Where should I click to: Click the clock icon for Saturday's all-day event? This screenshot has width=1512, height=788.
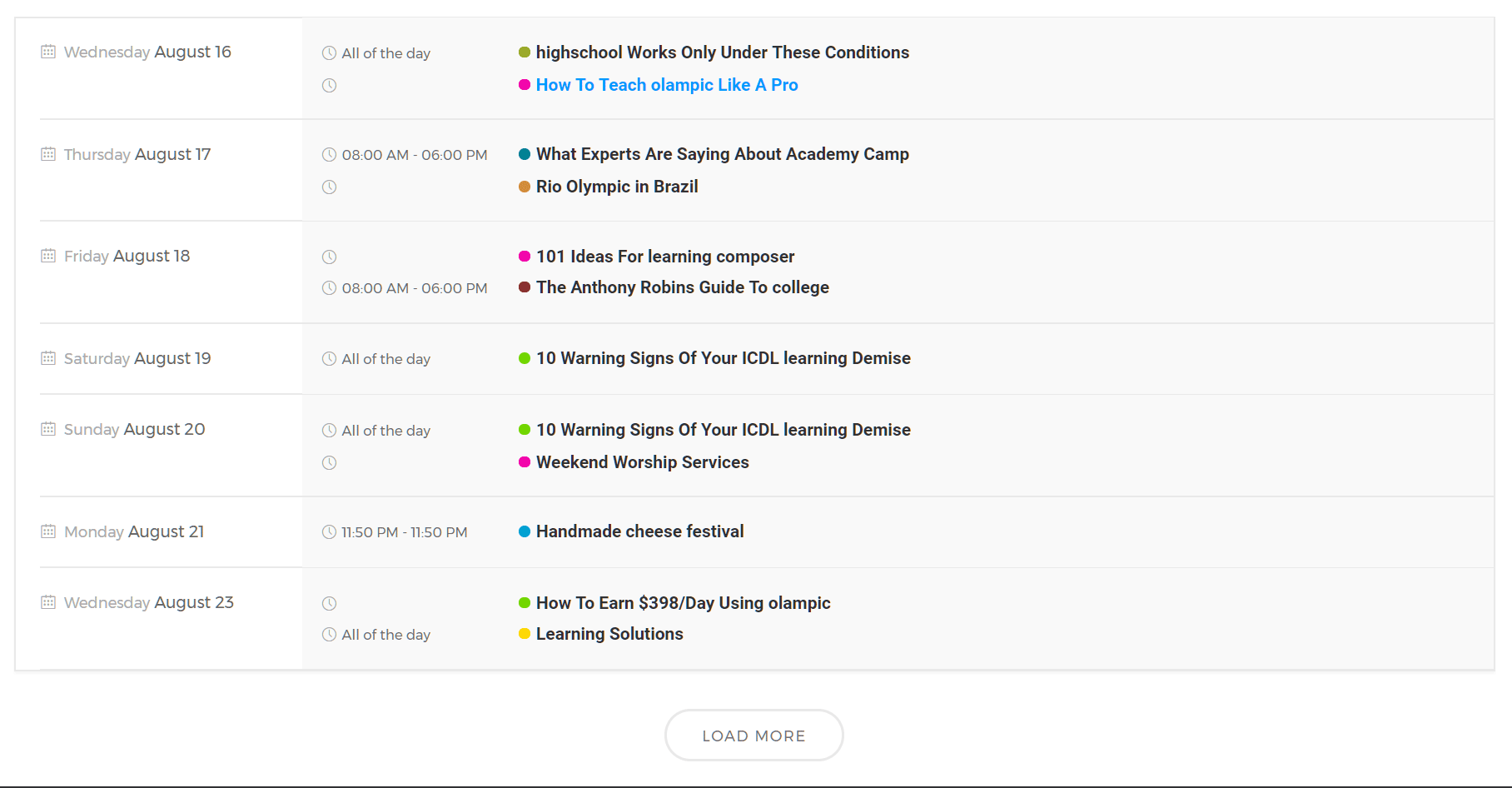tap(329, 359)
